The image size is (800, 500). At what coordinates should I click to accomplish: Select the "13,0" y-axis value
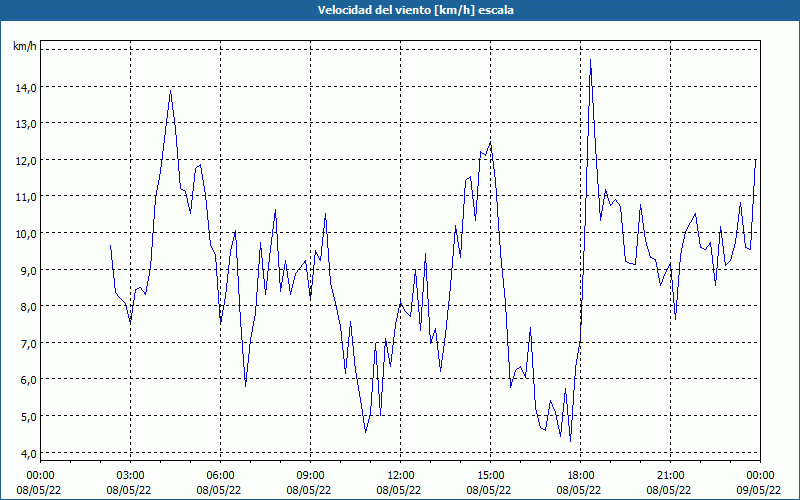(x=26, y=124)
